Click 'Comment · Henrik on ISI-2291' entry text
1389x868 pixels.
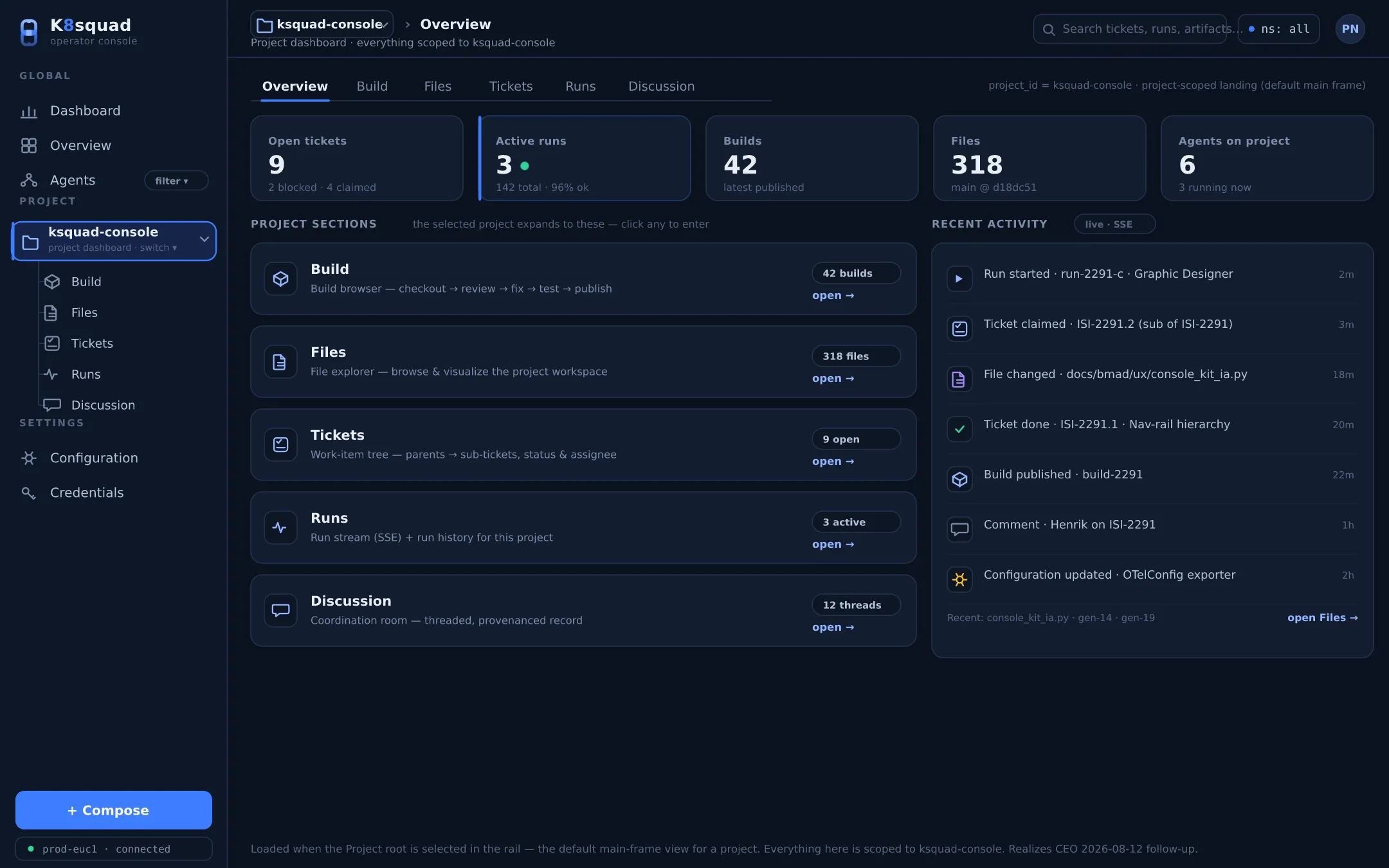coord(1069,525)
